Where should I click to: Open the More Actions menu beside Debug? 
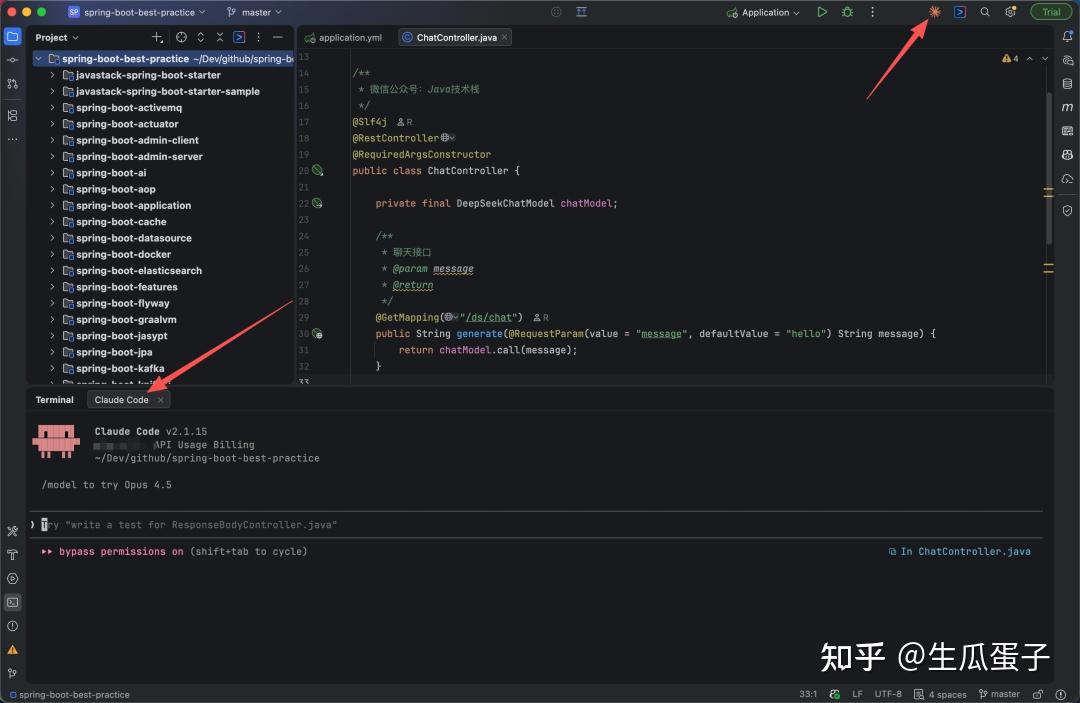(x=872, y=12)
